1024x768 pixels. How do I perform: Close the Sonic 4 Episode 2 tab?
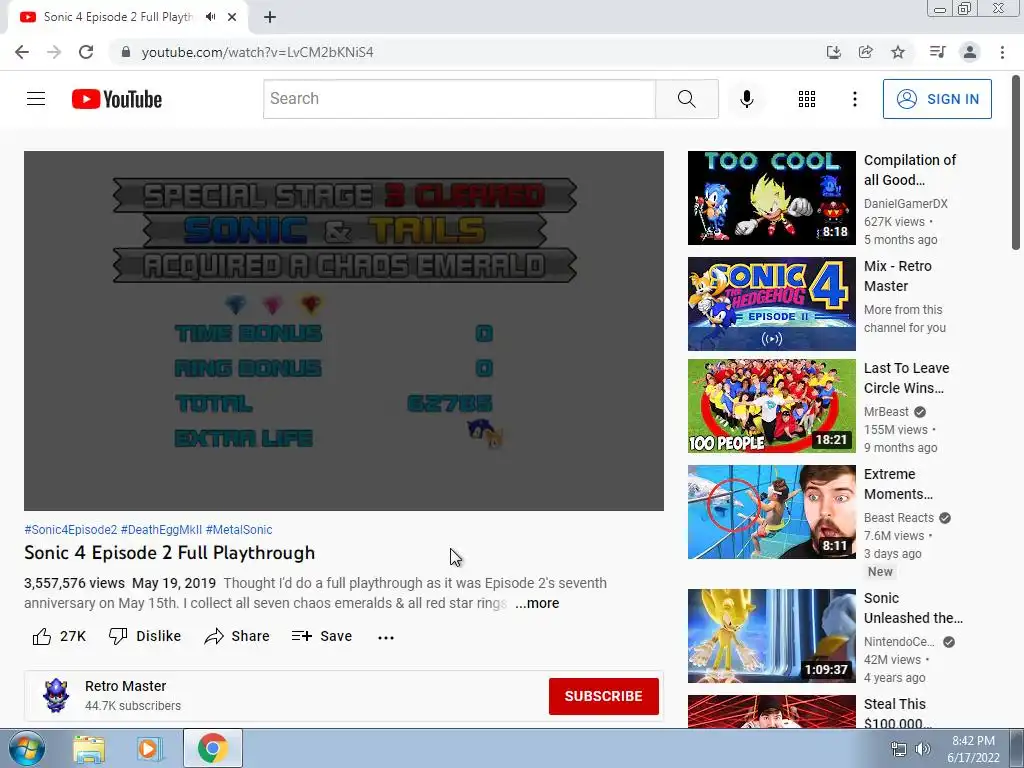click(x=232, y=17)
